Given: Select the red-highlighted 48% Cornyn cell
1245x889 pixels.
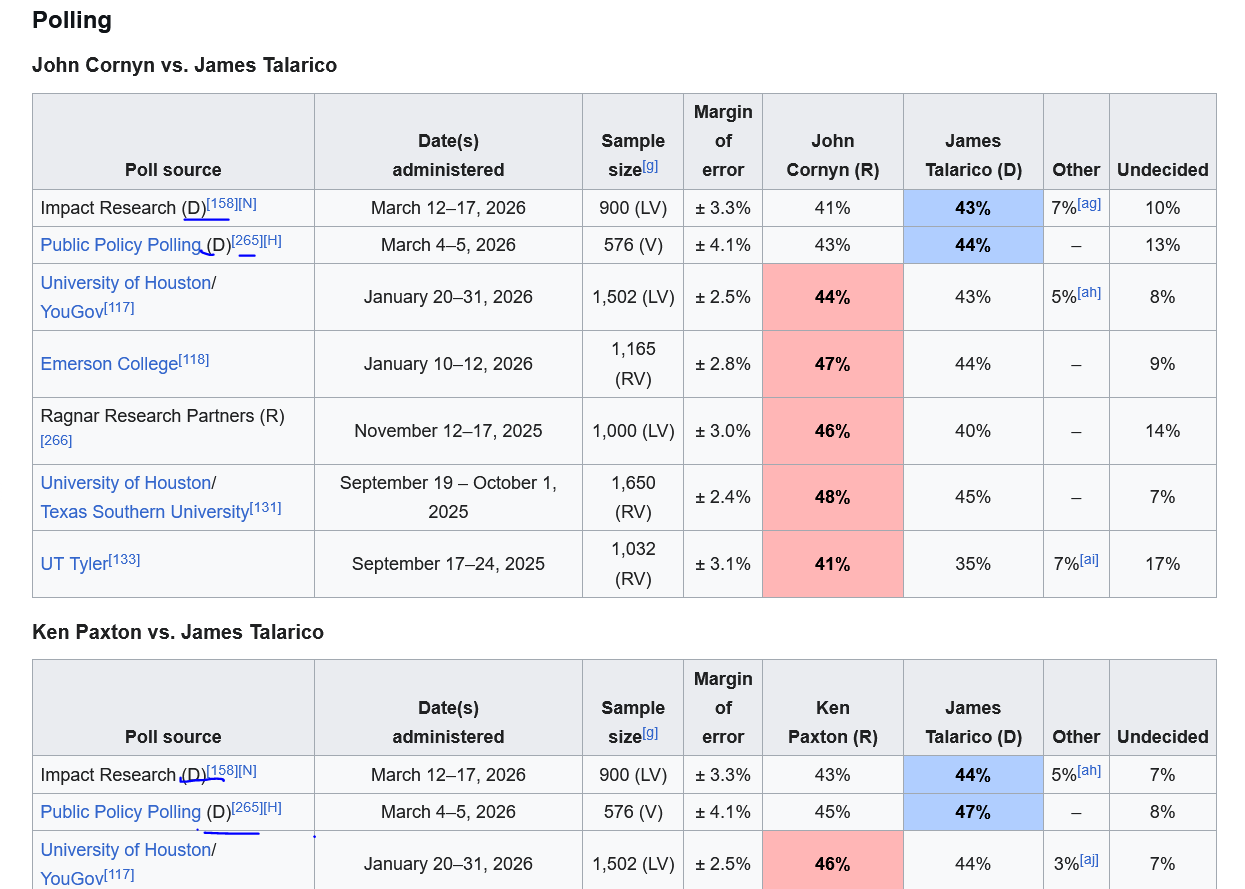Looking at the screenshot, I should click(x=833, y=497).
